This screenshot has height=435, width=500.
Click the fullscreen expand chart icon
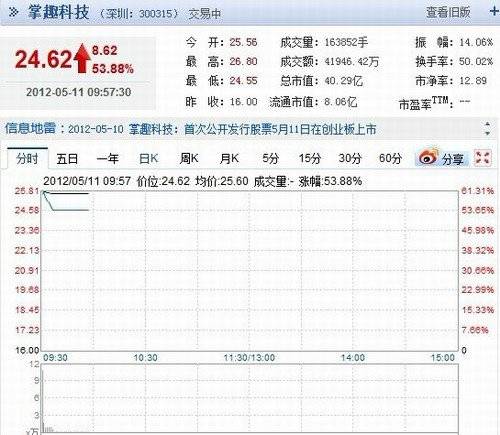click(482, 158)
